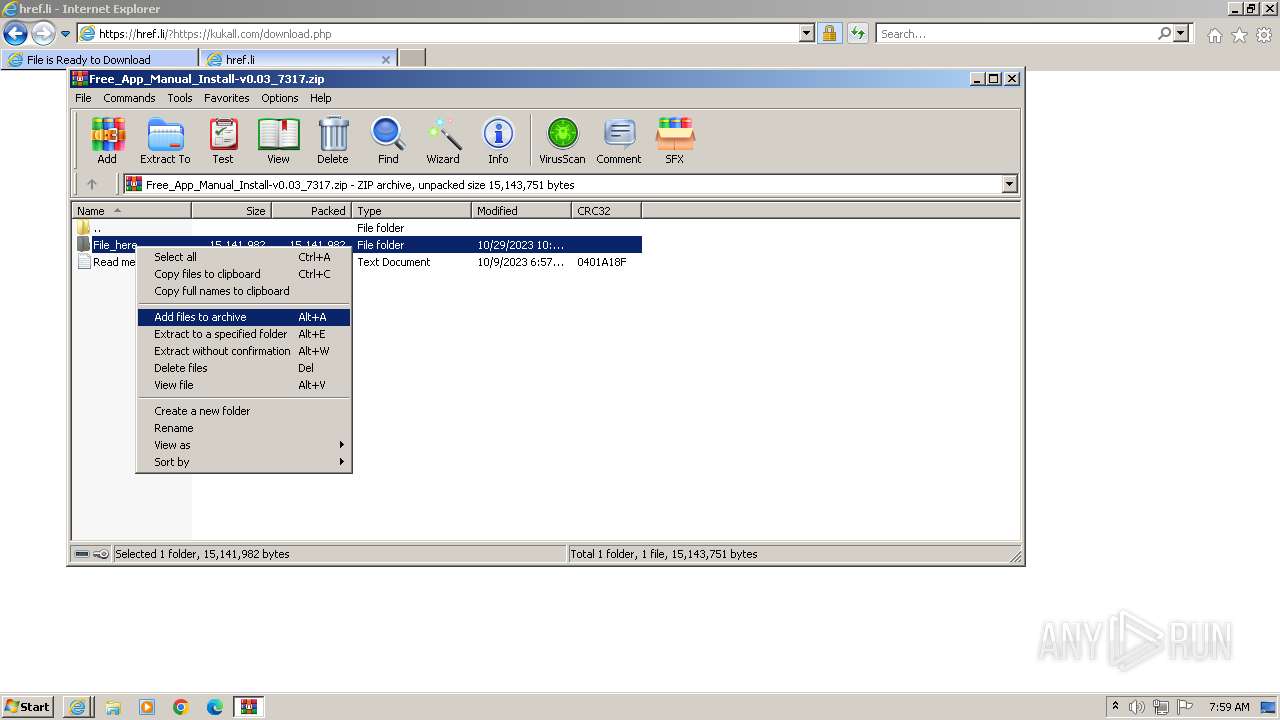The width and height of the screenshot is (1280, 720).
Task: Switch to the href.li tab
Action: [298, 59]
